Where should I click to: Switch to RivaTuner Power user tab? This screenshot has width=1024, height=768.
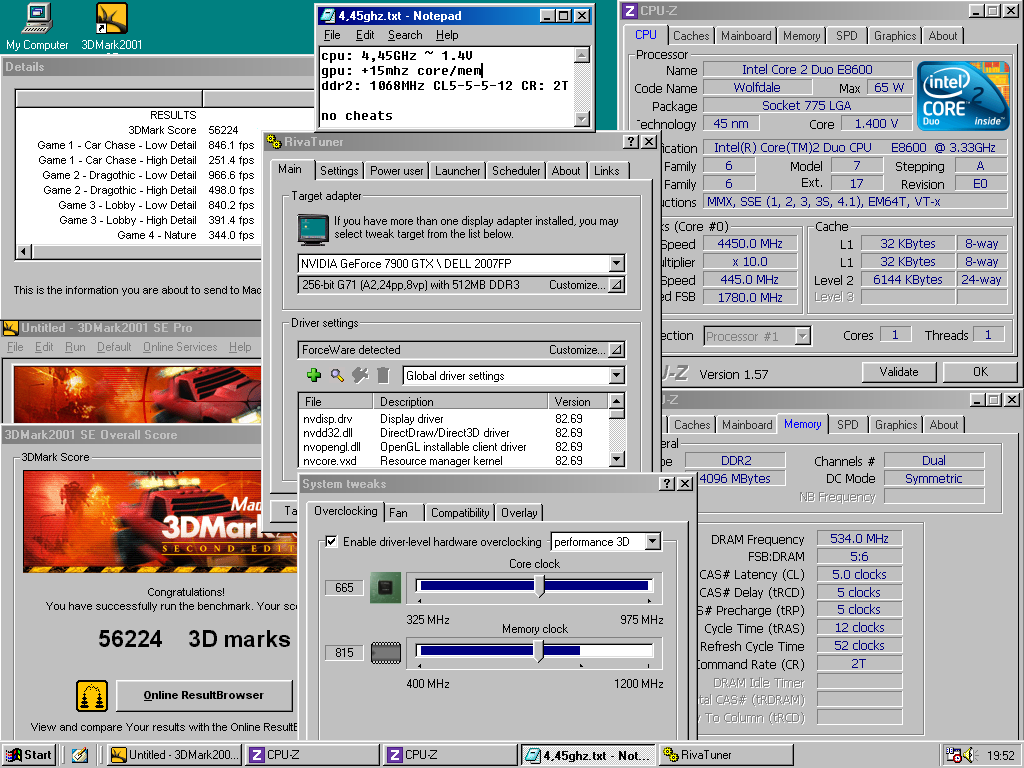[x=396, y=170]
